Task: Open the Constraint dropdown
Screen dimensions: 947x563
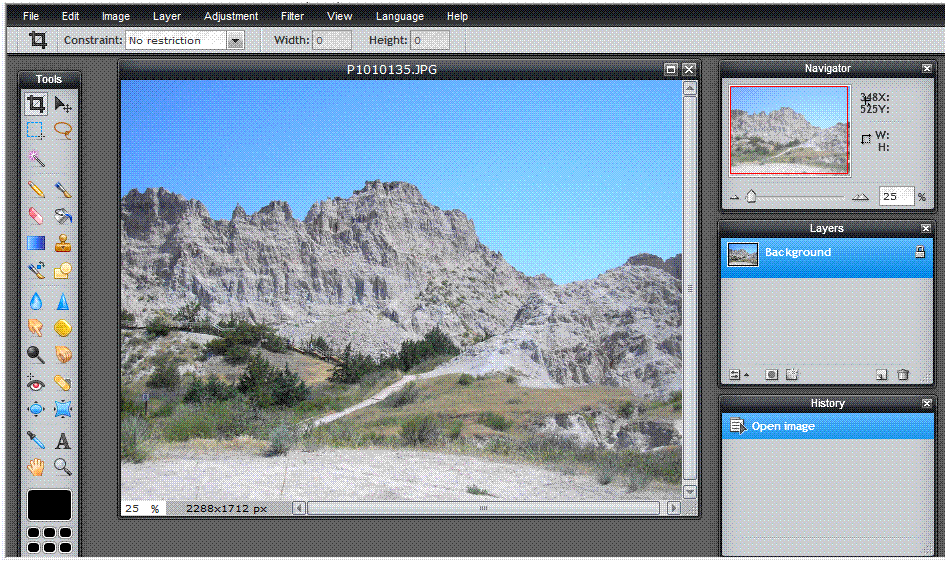Action: (235, 41)
